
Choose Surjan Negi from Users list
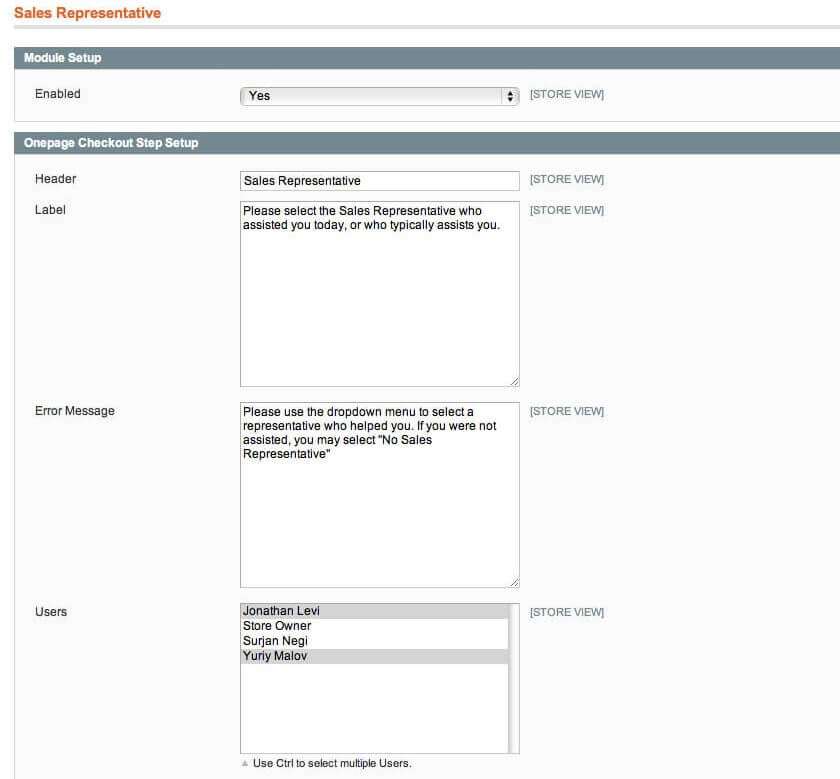374,641
